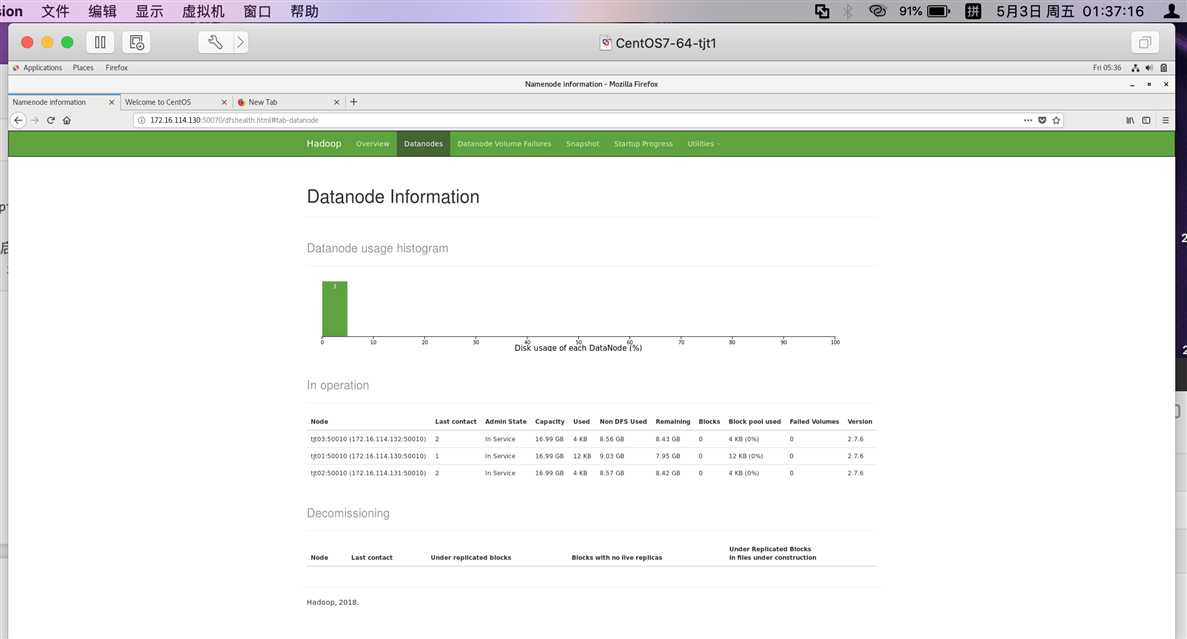Click macOS Bluetooth icon in menu bar
Screen dimensions: 1187x639
tap(848, 11)
